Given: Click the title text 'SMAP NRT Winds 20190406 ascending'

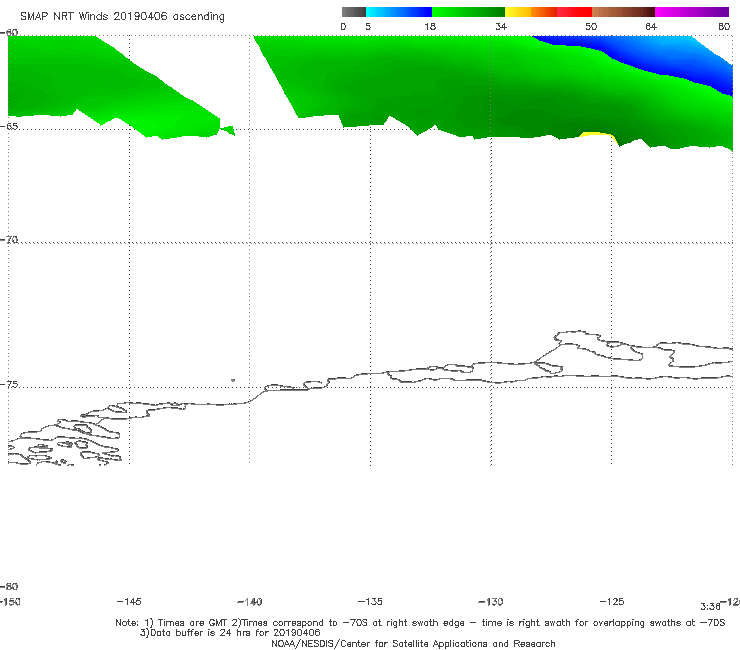Looking at the screenshot, I should point(122,17).
